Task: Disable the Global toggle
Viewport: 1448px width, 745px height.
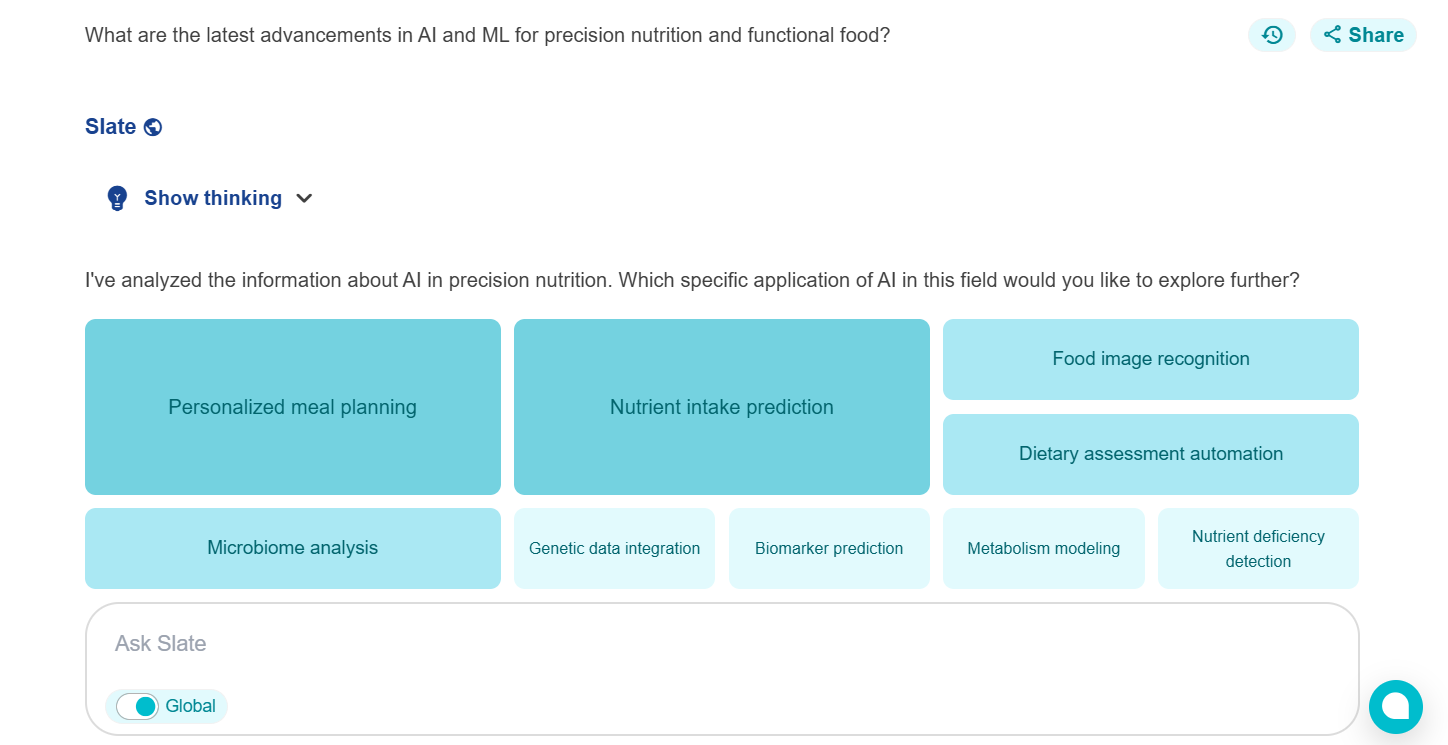Action: pos(137,706)
